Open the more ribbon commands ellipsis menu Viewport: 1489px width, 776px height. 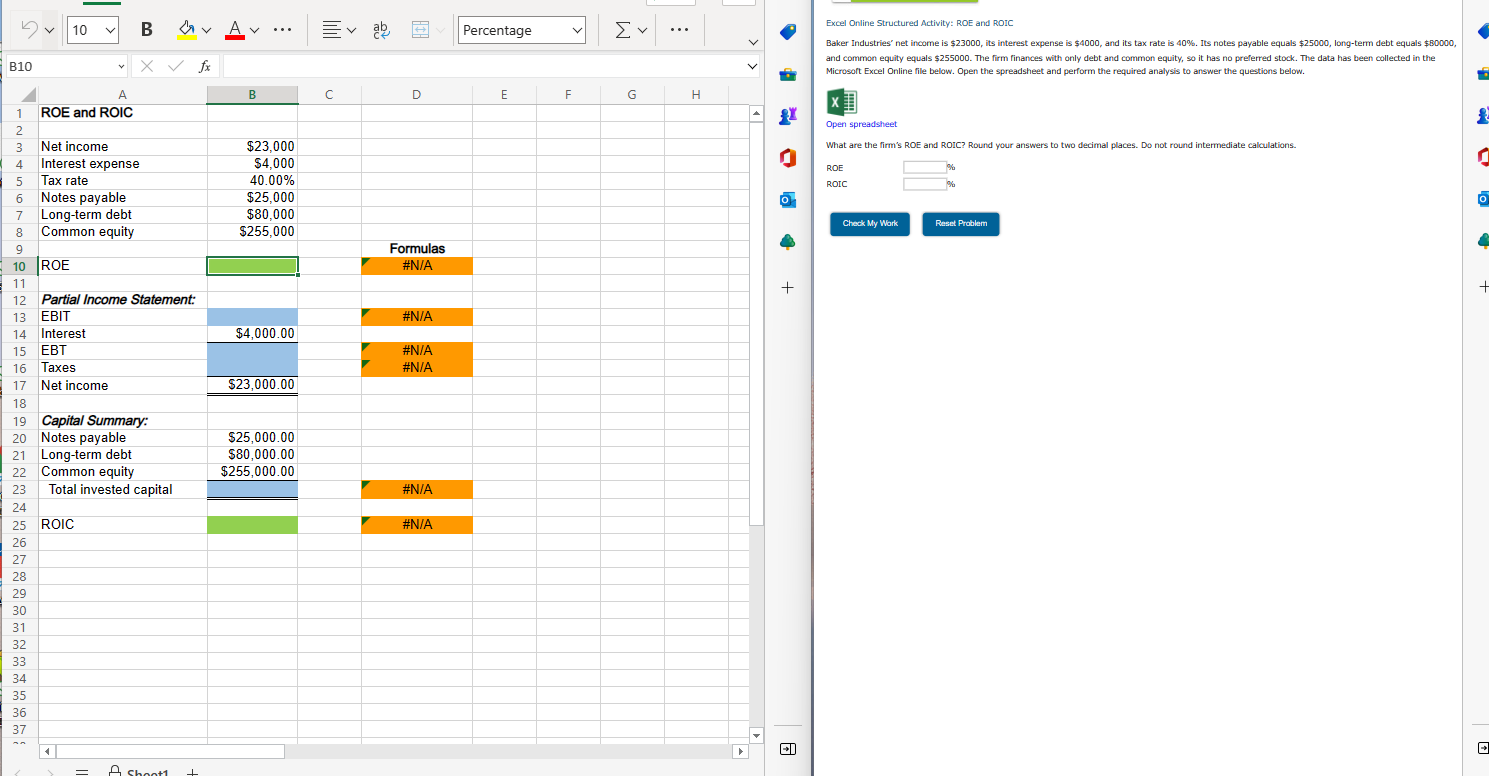coord(680,30)
